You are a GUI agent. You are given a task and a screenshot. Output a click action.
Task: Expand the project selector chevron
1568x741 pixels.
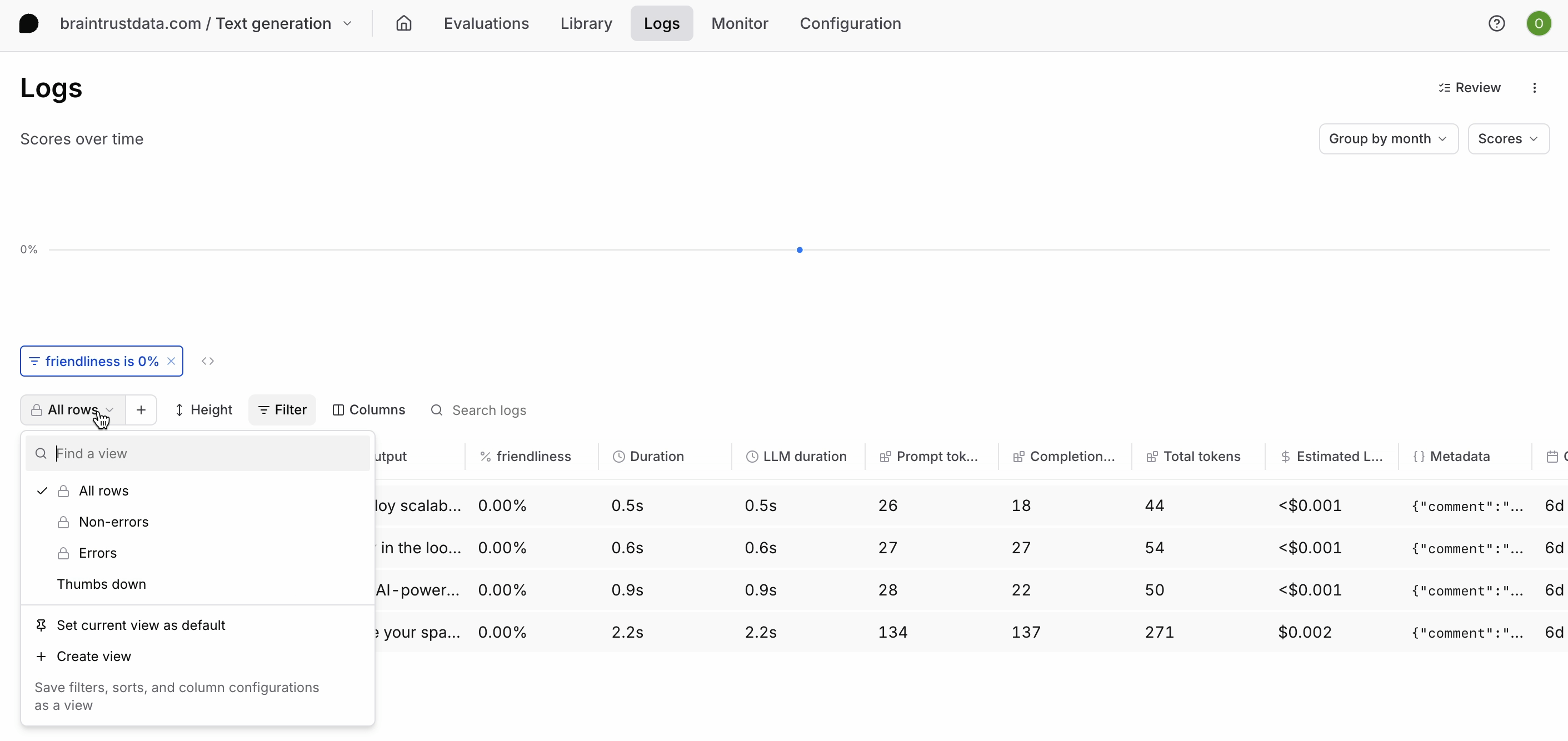click(x=348, y=23)
